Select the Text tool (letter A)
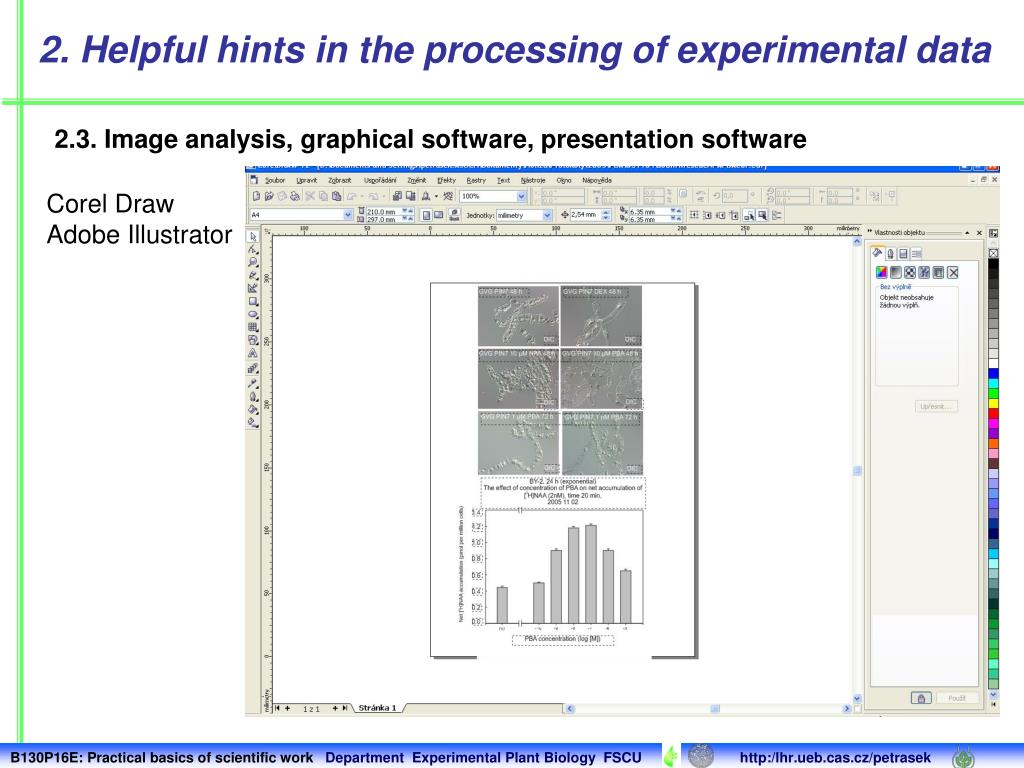Image resolution: width=1024 pixels, height=768 pixels. (x=253, y=352)
